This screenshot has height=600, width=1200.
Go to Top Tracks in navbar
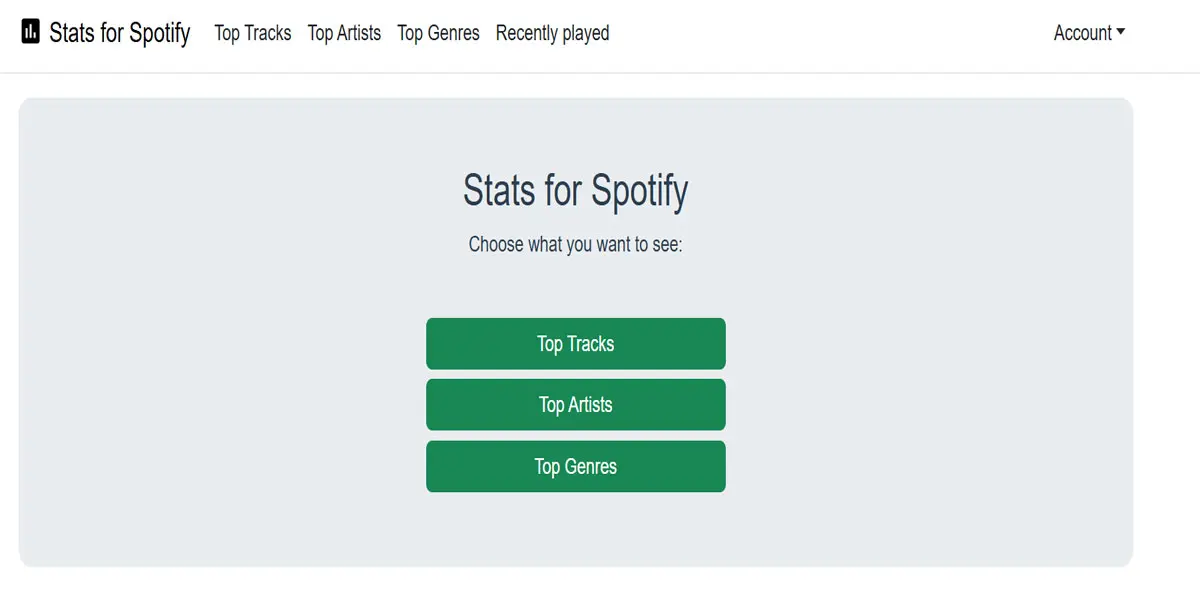click(253, 33)
